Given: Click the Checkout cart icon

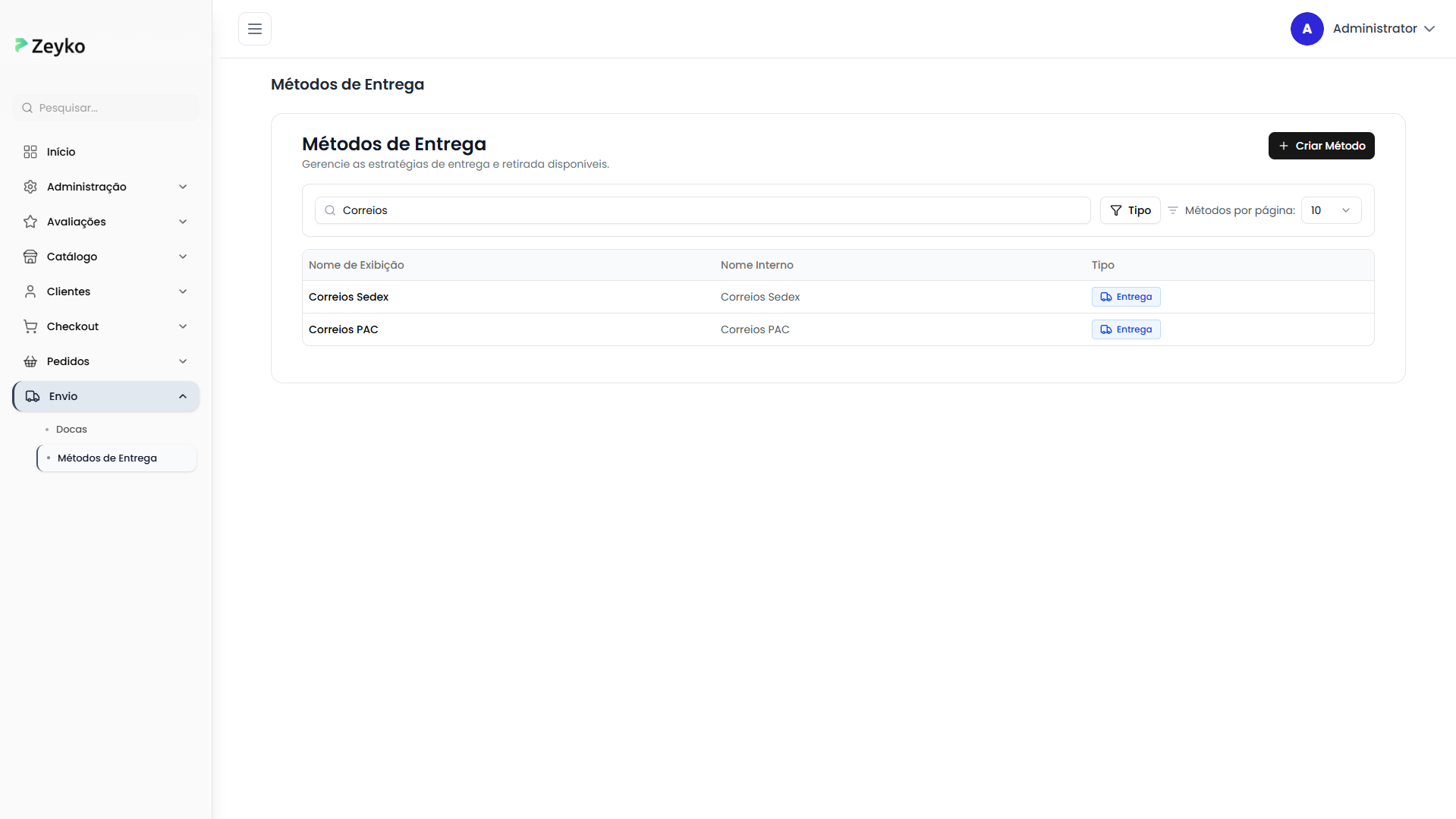Looking at the screenshot, I should coord(30,326).
